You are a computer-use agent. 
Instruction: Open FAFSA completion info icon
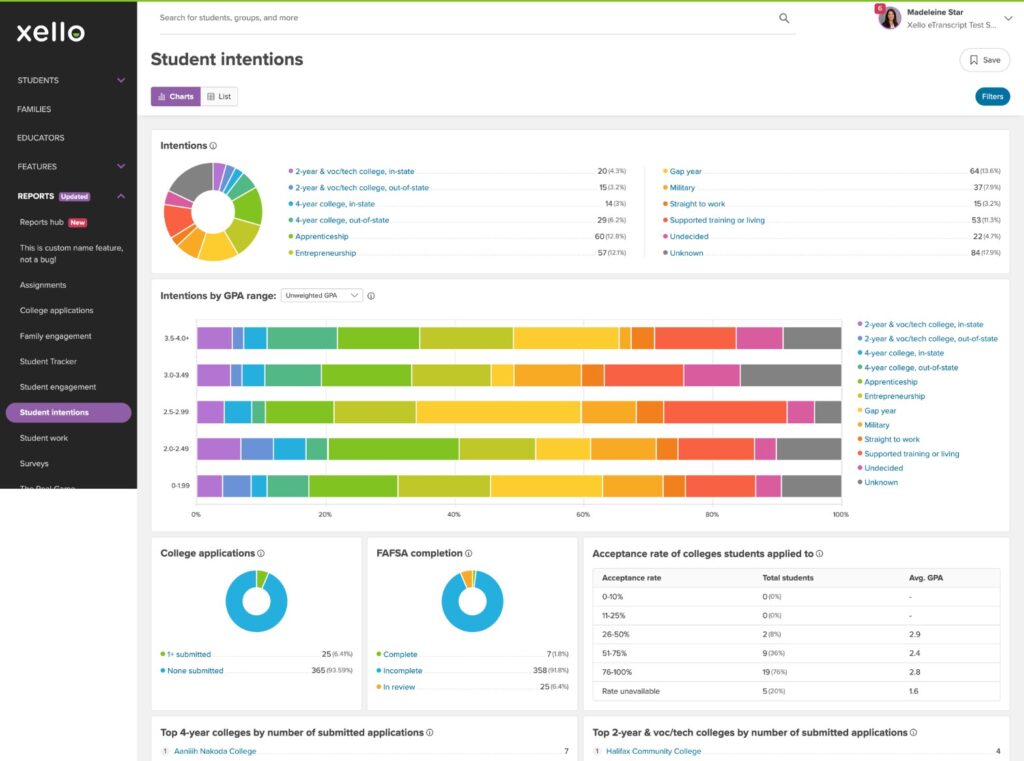point(468,553)
